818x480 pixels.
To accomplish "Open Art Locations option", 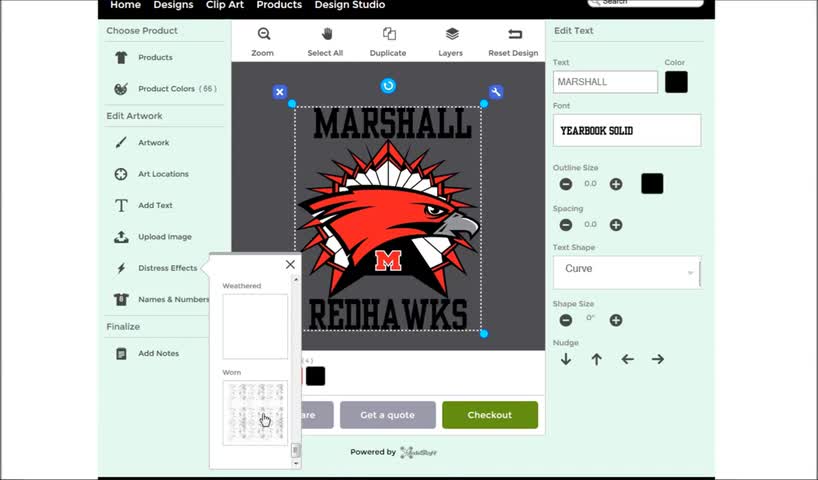I will coord(151,174).
